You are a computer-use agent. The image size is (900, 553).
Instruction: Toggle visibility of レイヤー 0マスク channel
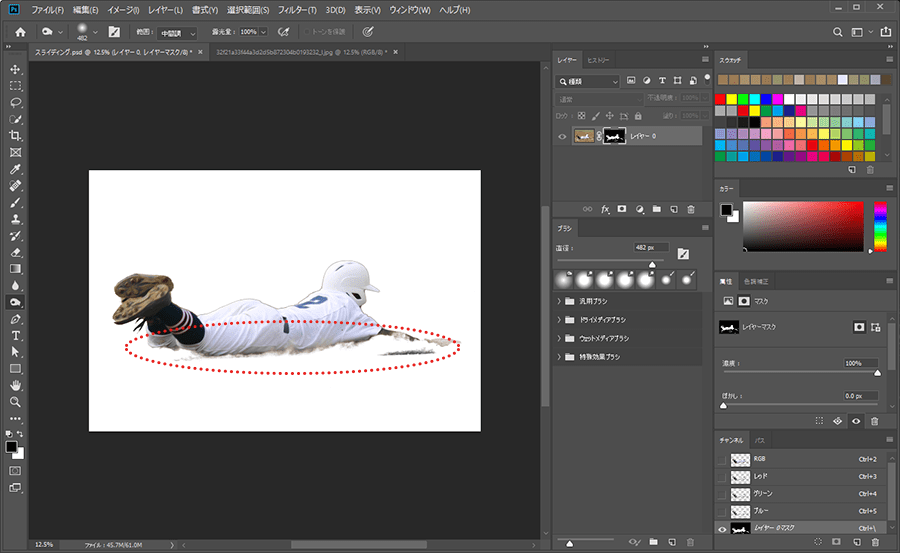(722, 529)
